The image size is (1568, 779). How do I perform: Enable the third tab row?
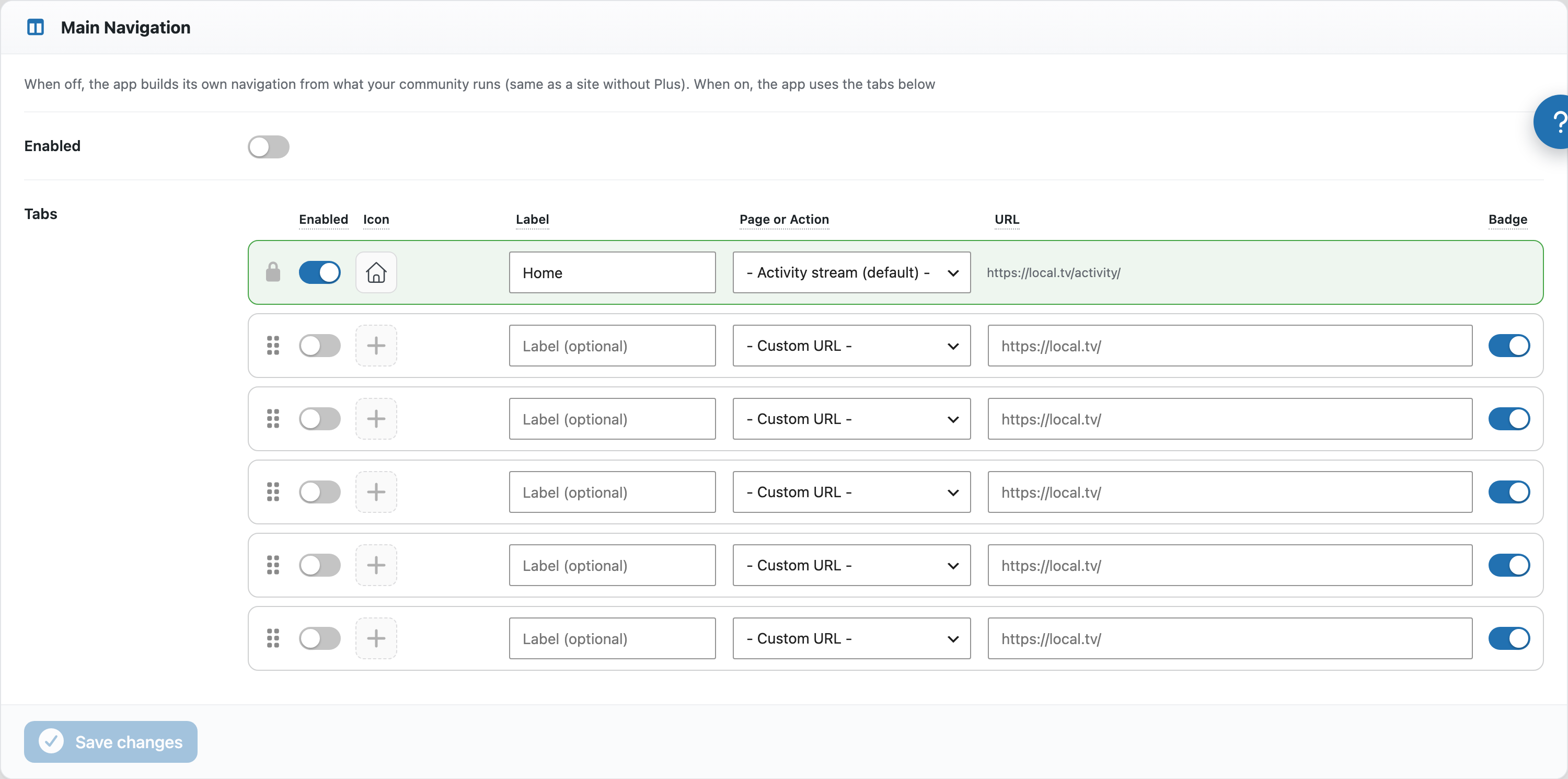coord(319,418)
